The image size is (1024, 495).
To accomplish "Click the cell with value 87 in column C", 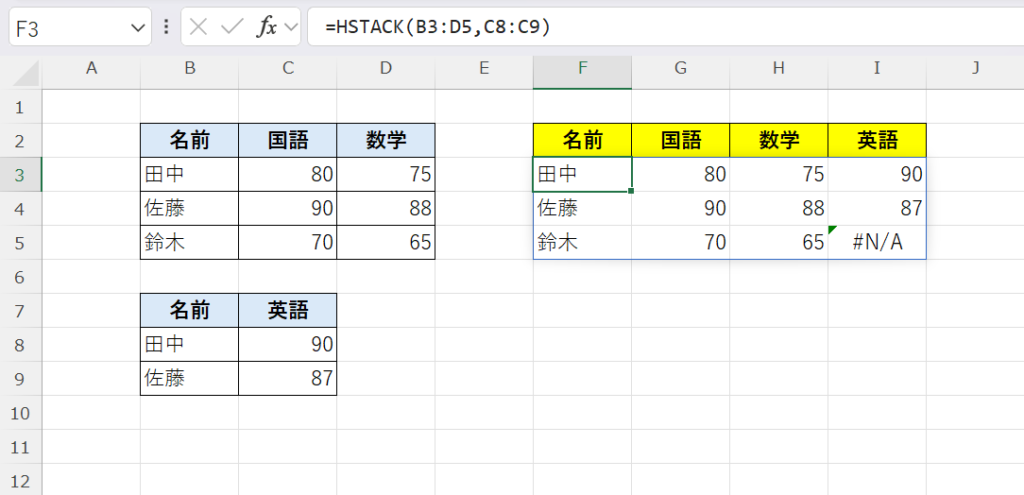I will pyautogui.click(x=287, y=379).
